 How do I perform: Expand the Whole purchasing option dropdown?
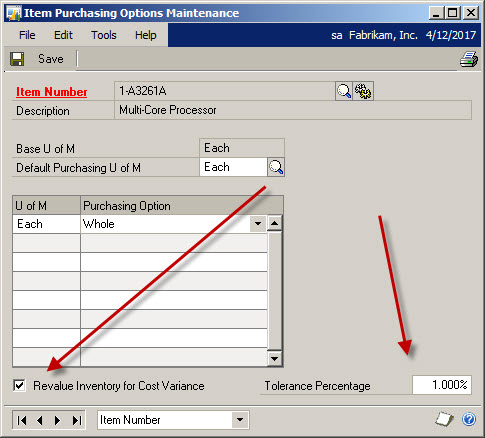[x=258, y=224]
